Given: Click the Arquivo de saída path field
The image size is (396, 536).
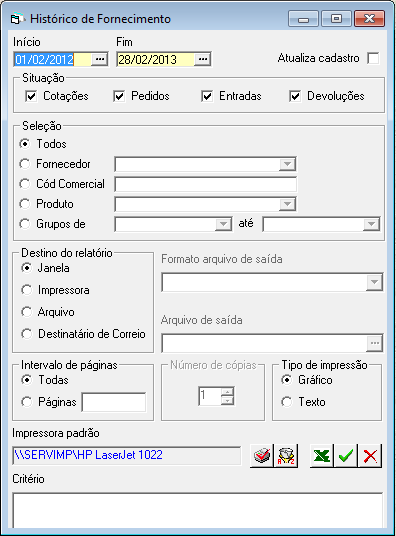Looking at the screenshot, I should point(264,343).
